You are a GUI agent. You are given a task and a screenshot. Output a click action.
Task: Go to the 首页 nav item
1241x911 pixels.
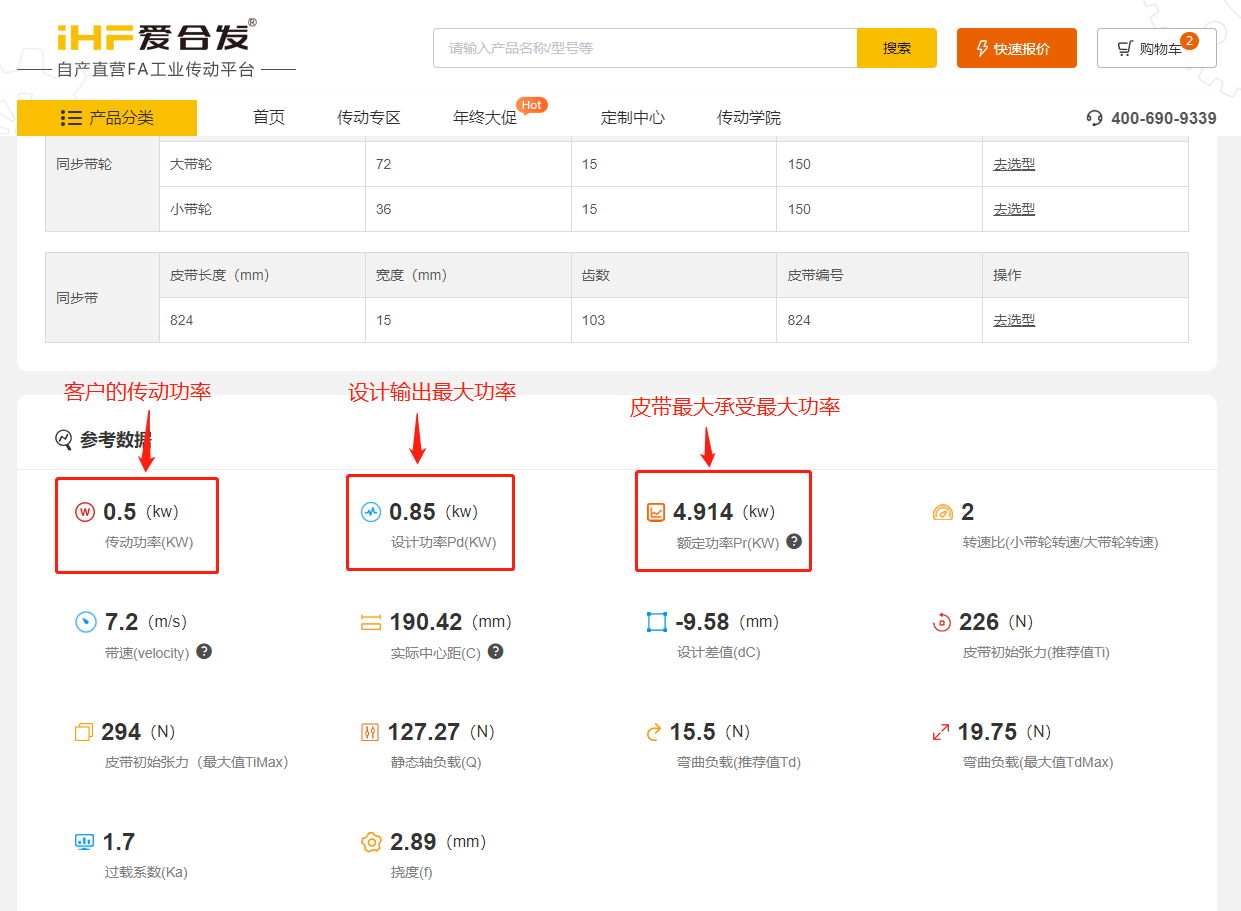click(x=268, y=117)
